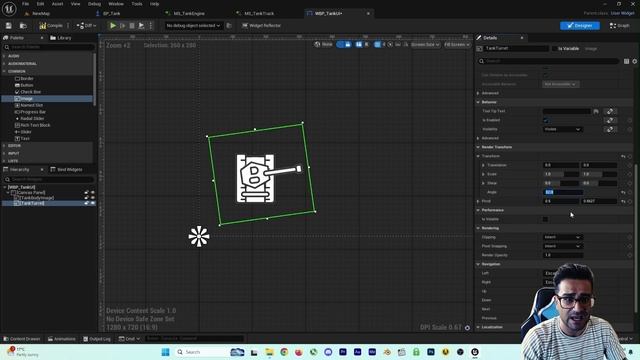Open the Details settings gear icon
The height and width of the screenshot is (360, 640).
tap(635, 61)
